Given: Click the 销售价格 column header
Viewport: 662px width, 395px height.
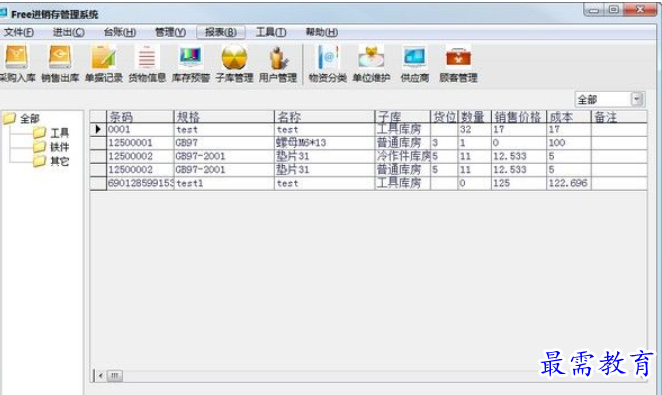Looking at the screenshot, I should pos(519,117).
